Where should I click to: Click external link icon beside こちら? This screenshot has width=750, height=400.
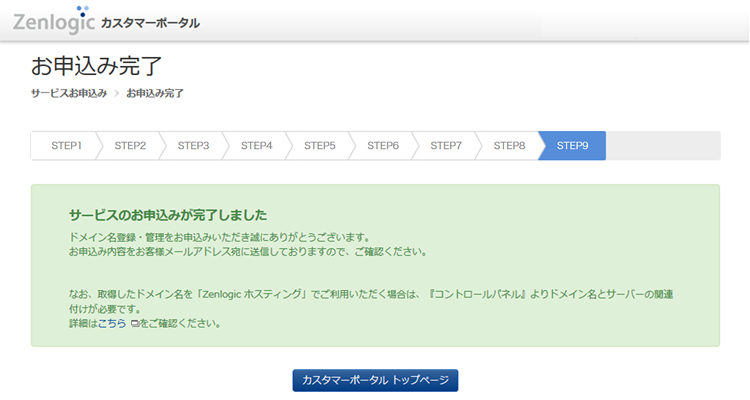coord(135,325)
